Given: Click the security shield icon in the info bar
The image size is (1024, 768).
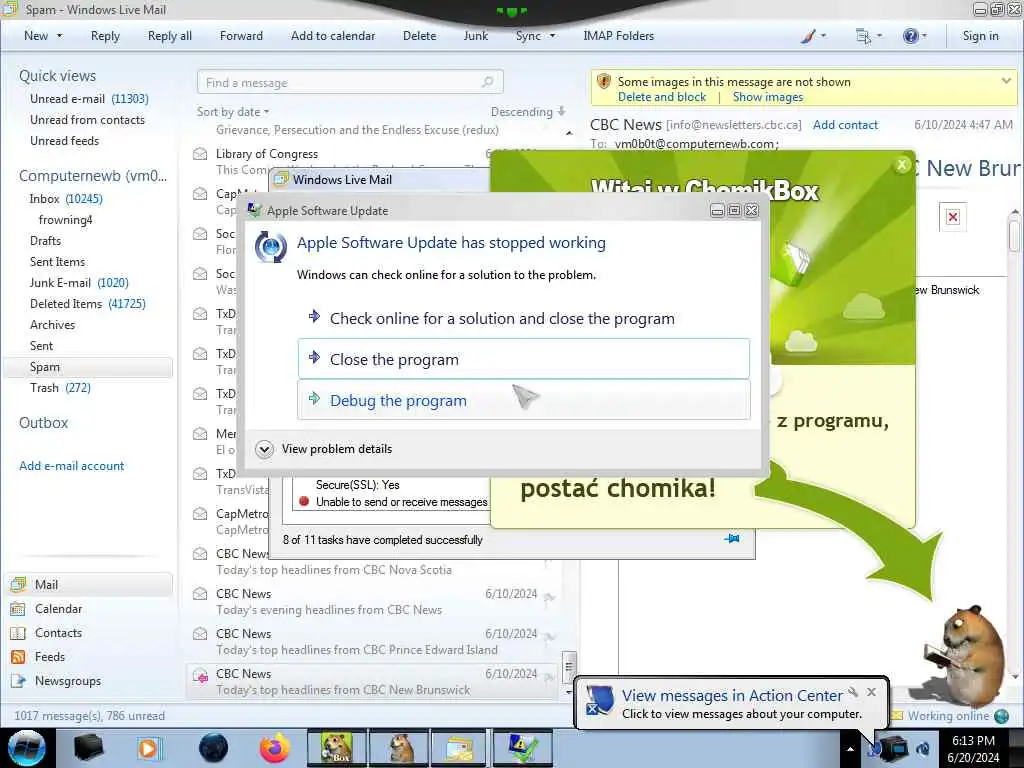Looking at the screenshot, I should (x=604, y=82).
